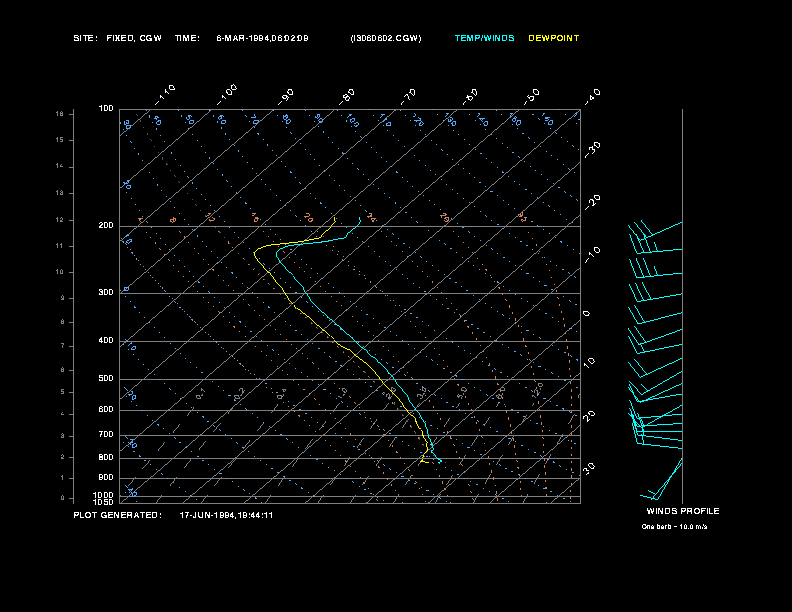This screenshot has height=612, width=792.
Task: Click the '600' pressure level label
Action: 106,410
